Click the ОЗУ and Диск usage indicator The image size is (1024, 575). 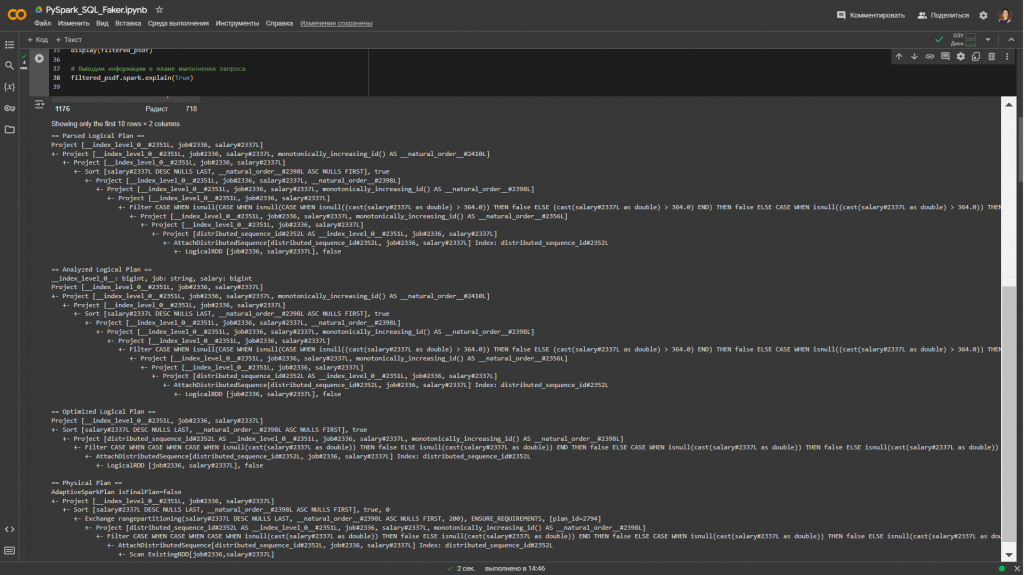(963, 39)
